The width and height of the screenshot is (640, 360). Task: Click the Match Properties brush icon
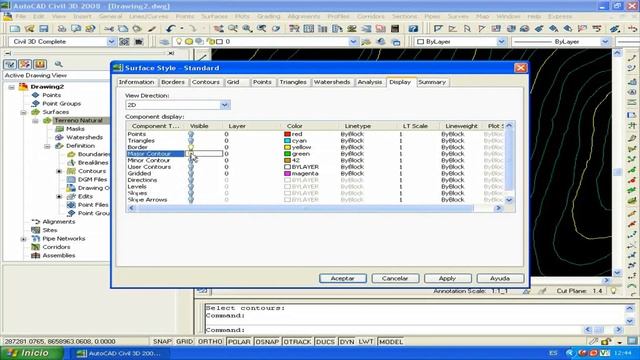[152, 29]
